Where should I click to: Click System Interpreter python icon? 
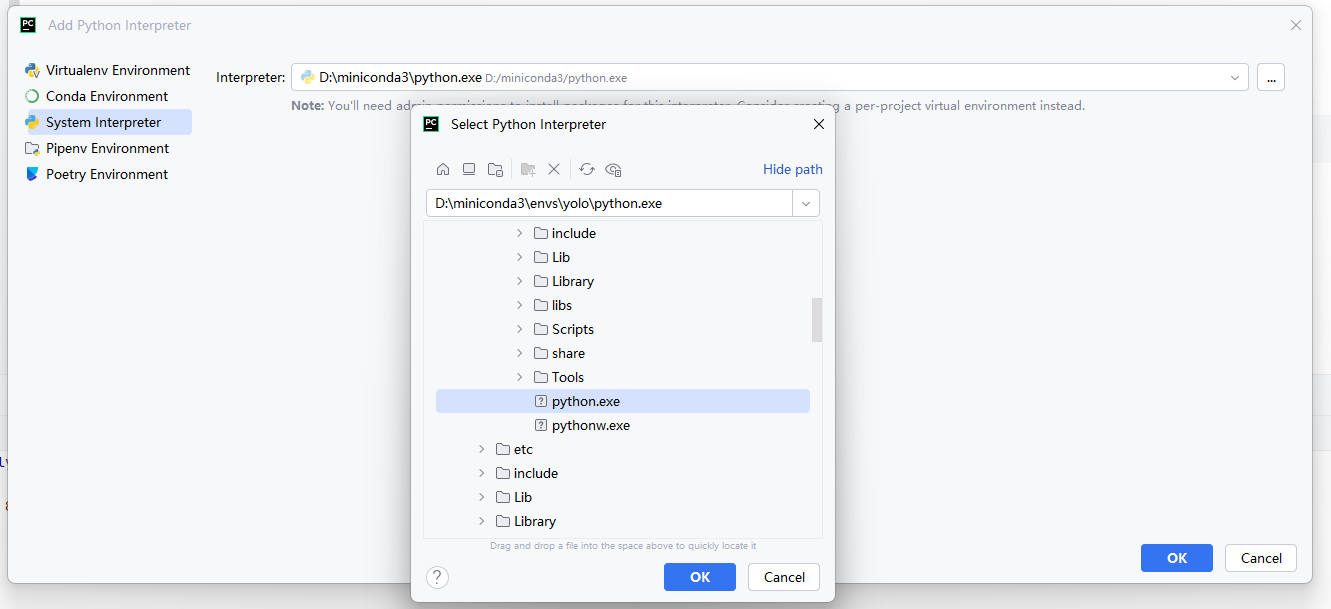click(x=32, y=122)
